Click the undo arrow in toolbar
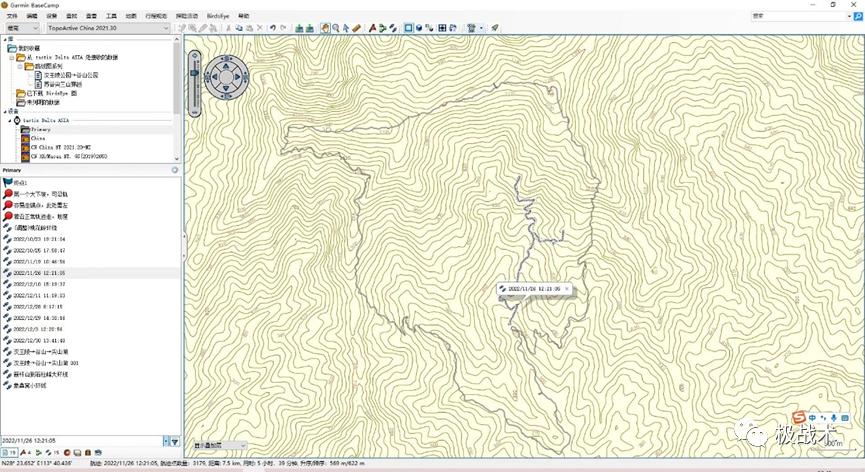The image size is (865, 472). [x=272, y=28]
